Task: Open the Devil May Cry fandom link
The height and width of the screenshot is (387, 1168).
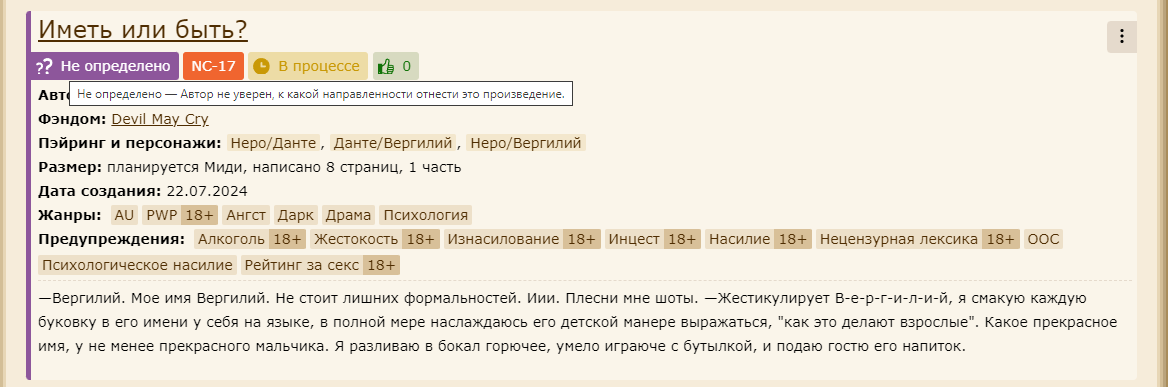Action: pos(160,119)
